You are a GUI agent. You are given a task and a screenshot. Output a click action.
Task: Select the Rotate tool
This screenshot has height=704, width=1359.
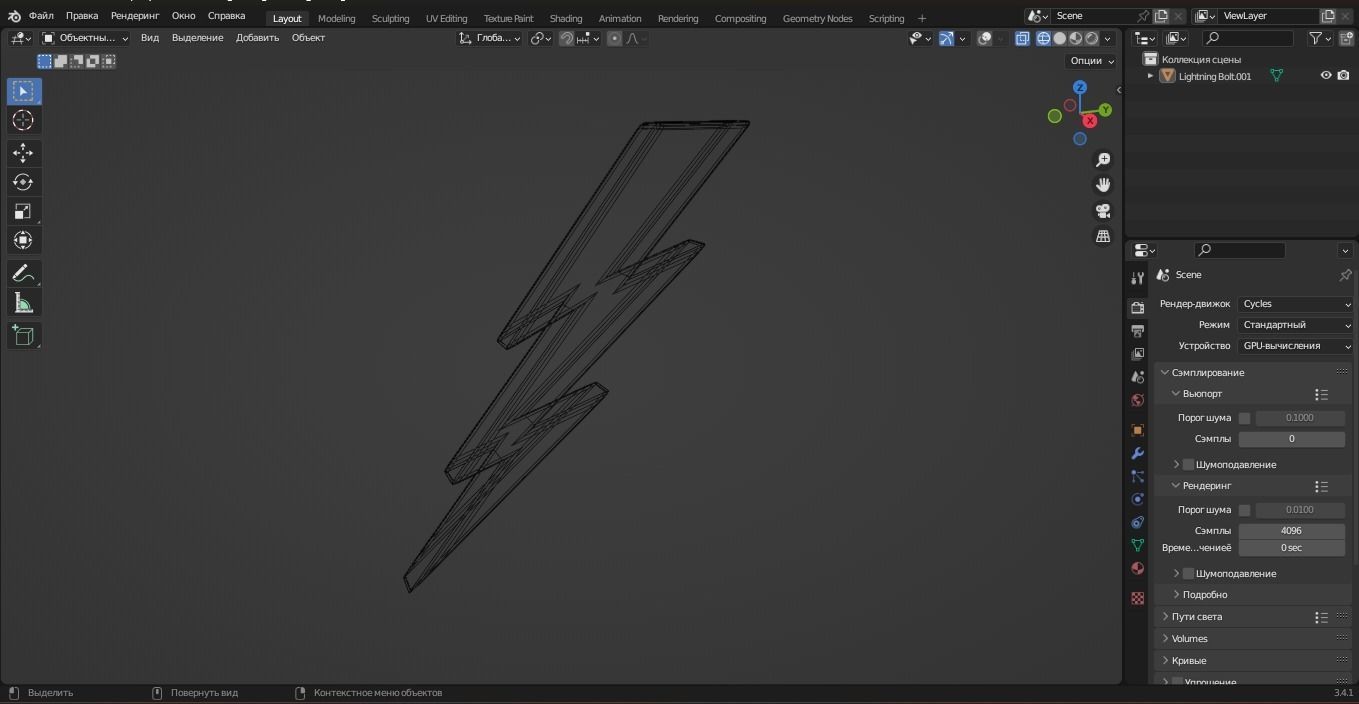(23, 181)
